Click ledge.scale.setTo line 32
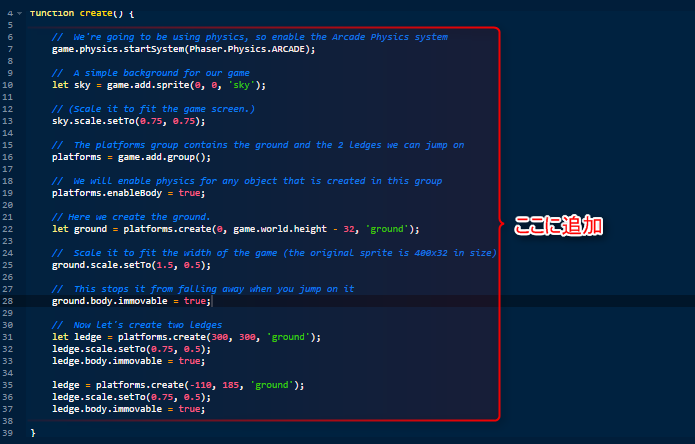The image size is (695, 444). coord(131,349)
